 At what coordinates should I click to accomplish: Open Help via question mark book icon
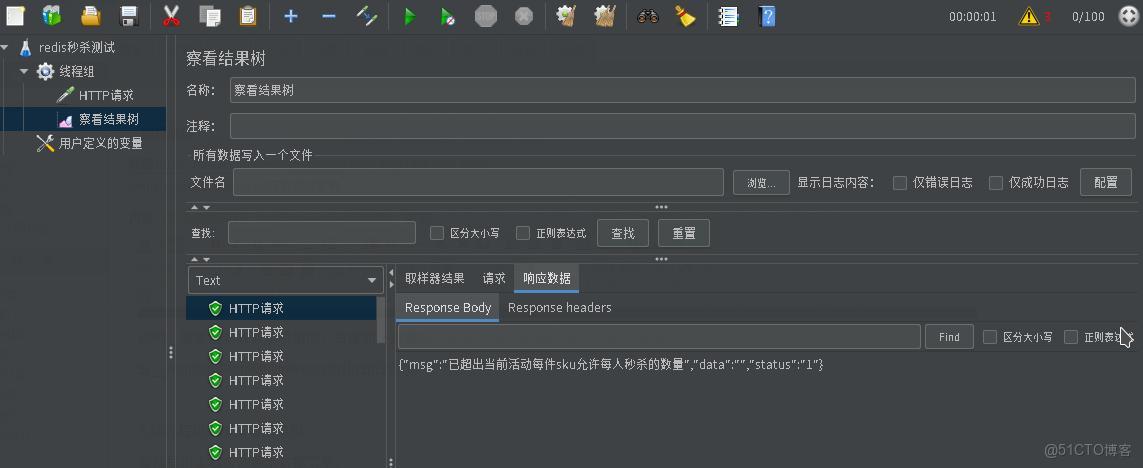pyautogui.click(x=766, y=16)
